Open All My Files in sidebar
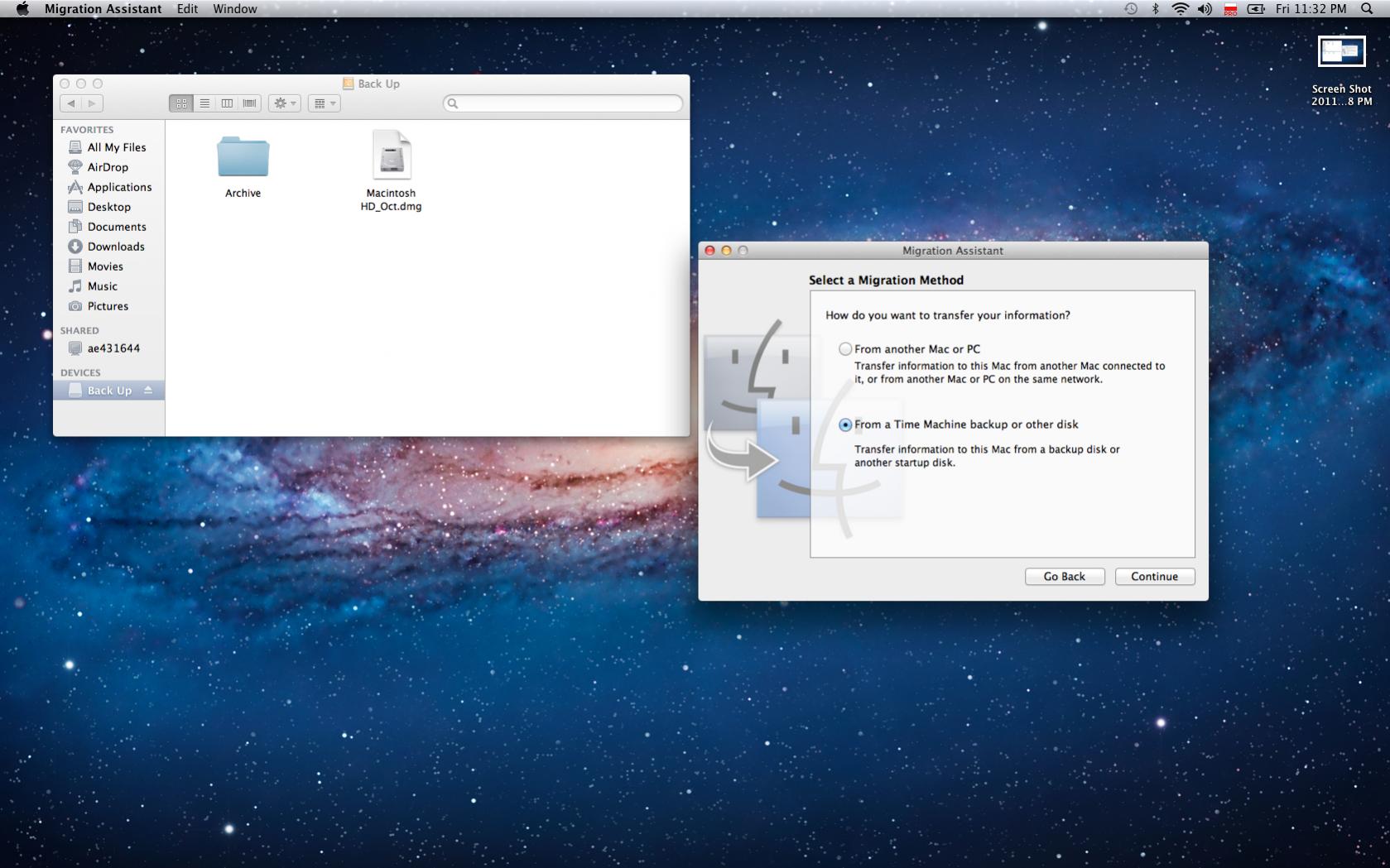This screenshot has height=868, width=1390. coord(108,147)
